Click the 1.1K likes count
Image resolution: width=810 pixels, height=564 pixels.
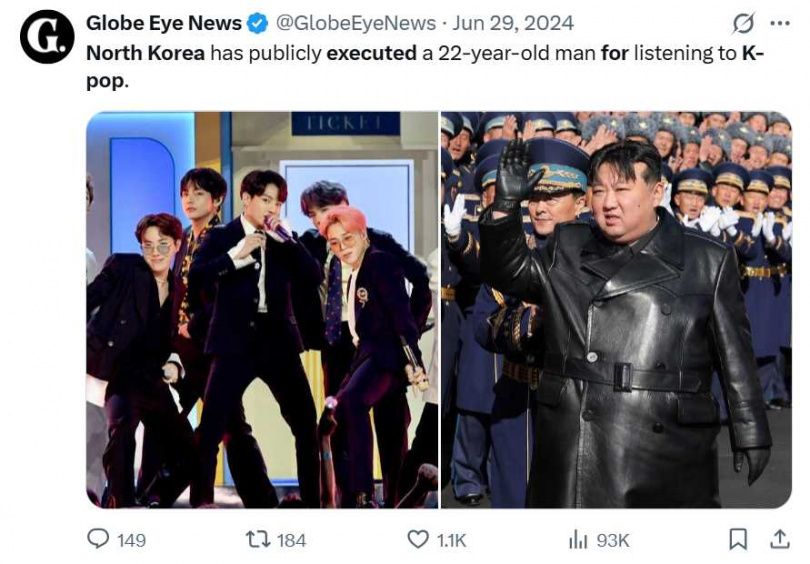click(x=451, y=540)
